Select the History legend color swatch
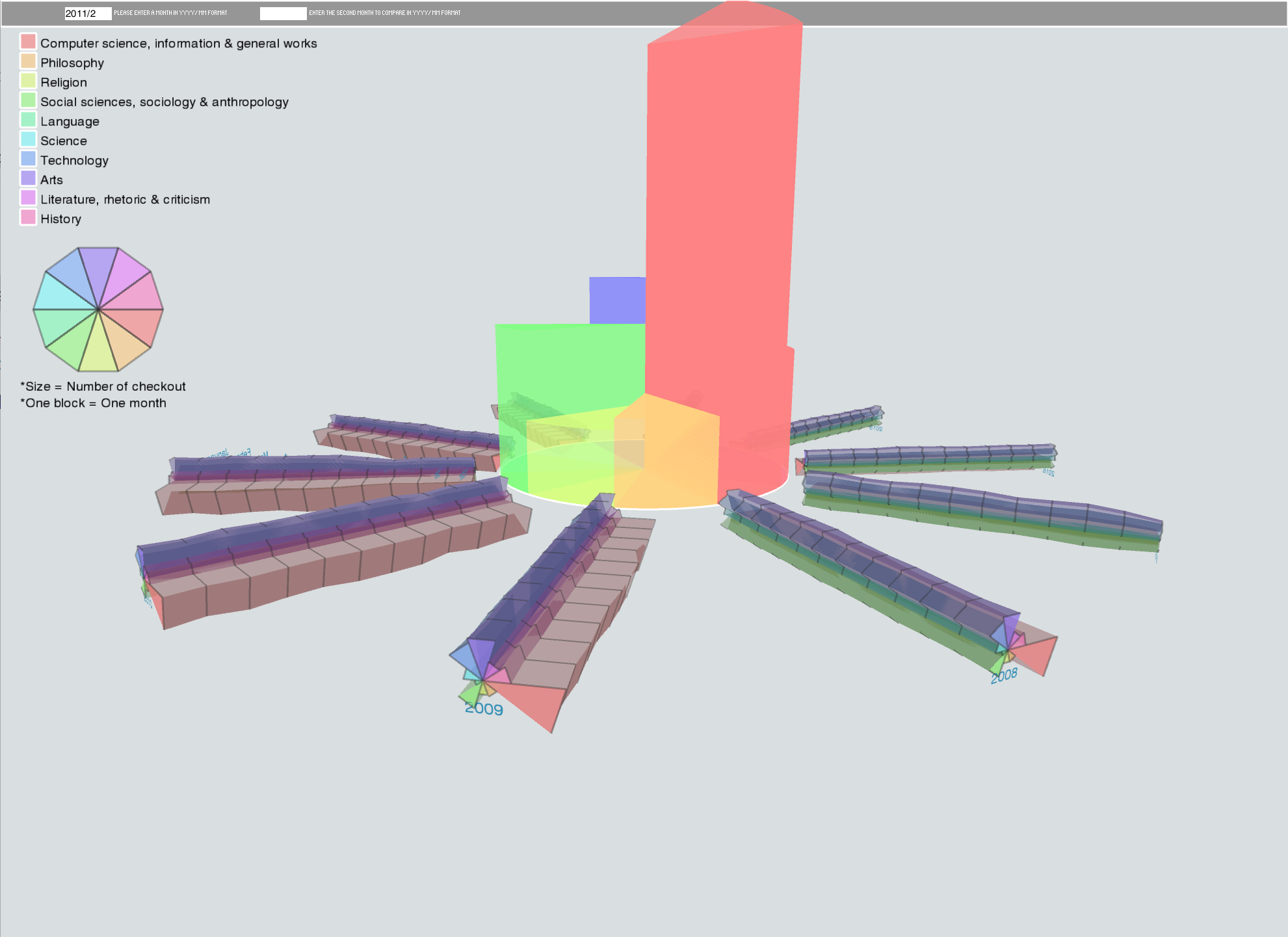Screen dimensions: 1288x937 (x=28, y=217)
